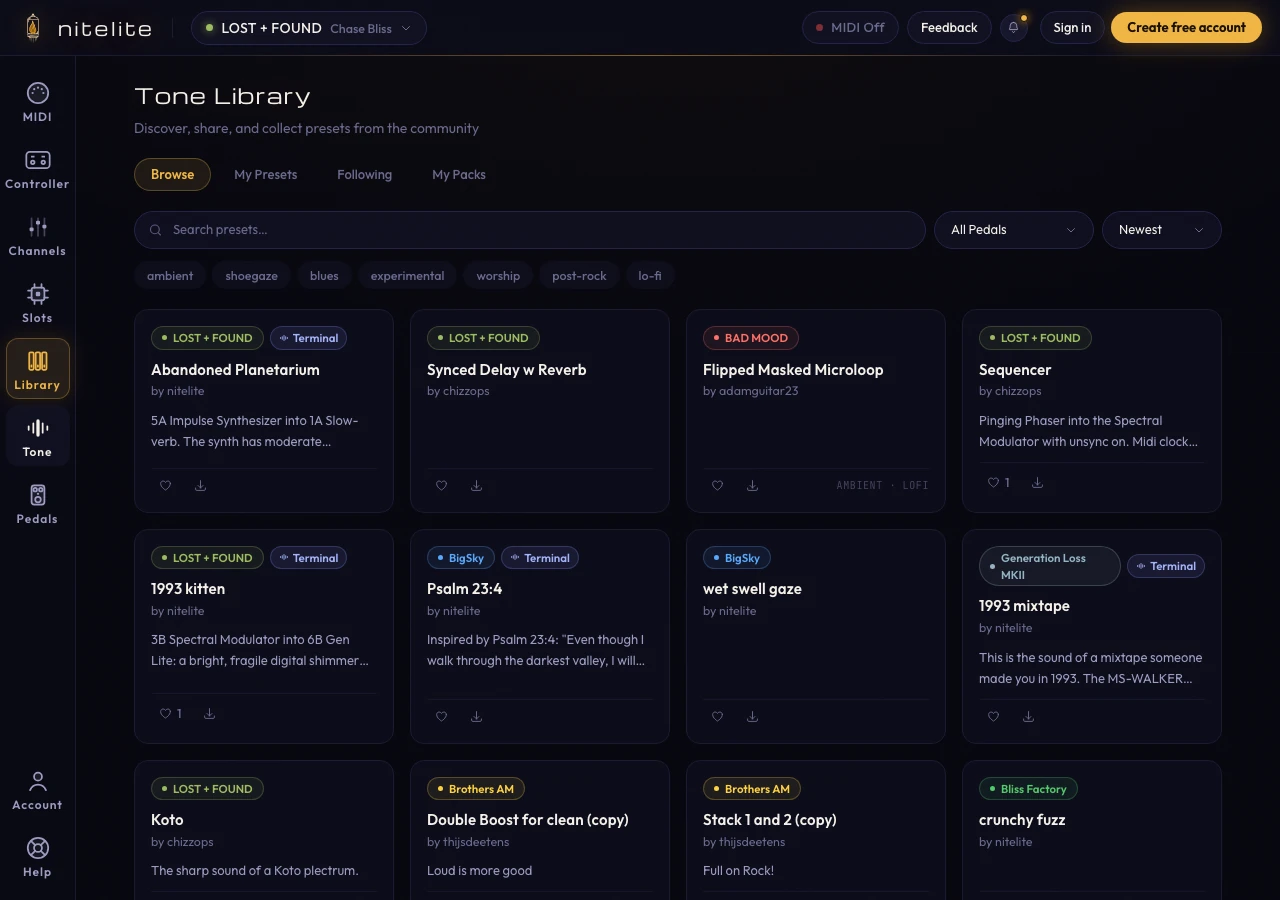Like the 1993 kitten preset
The image size is (1280, 900).
point(171,714)
